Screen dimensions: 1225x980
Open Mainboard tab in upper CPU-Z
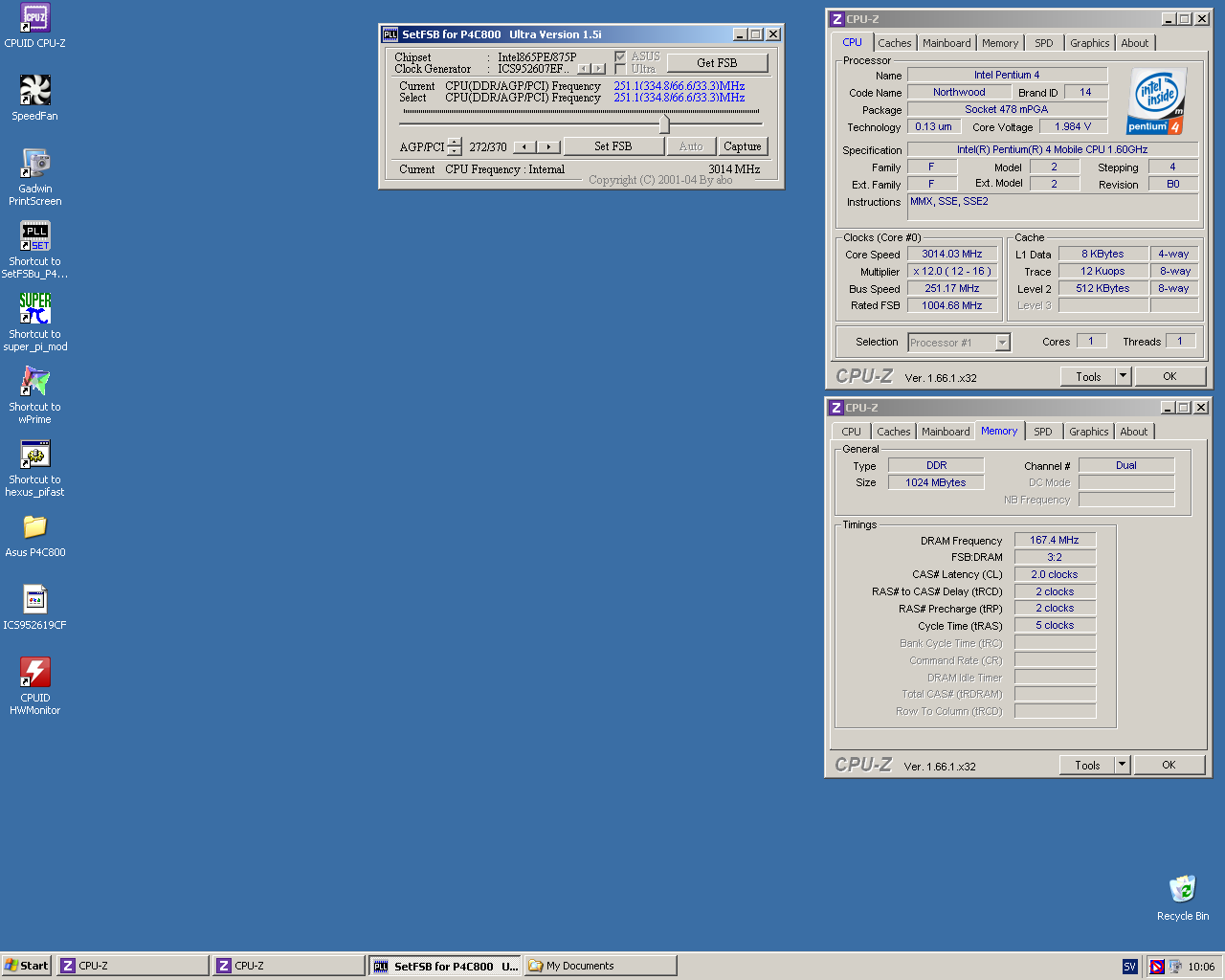tap(947, 43)
